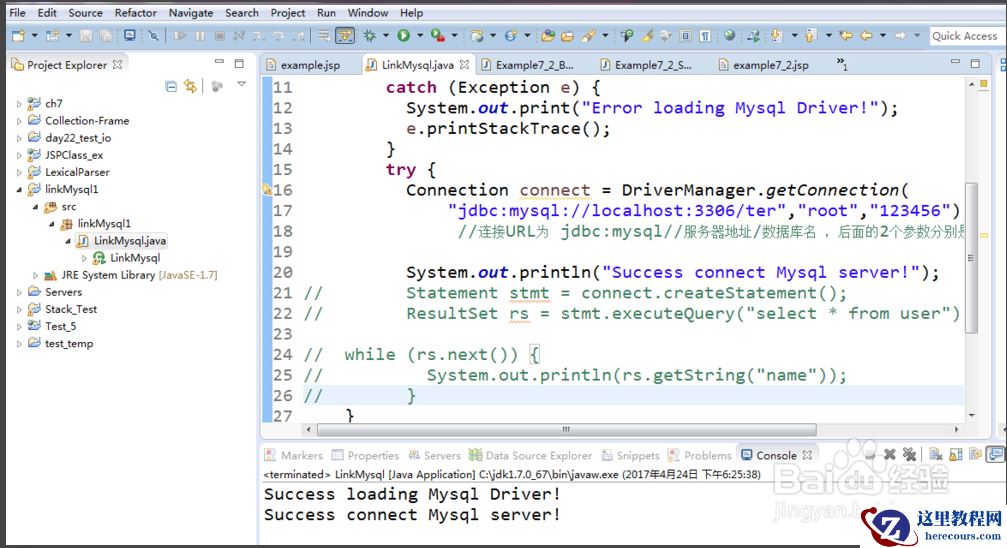
Task: Expand the ch7 project node
Action: [18, 104]
